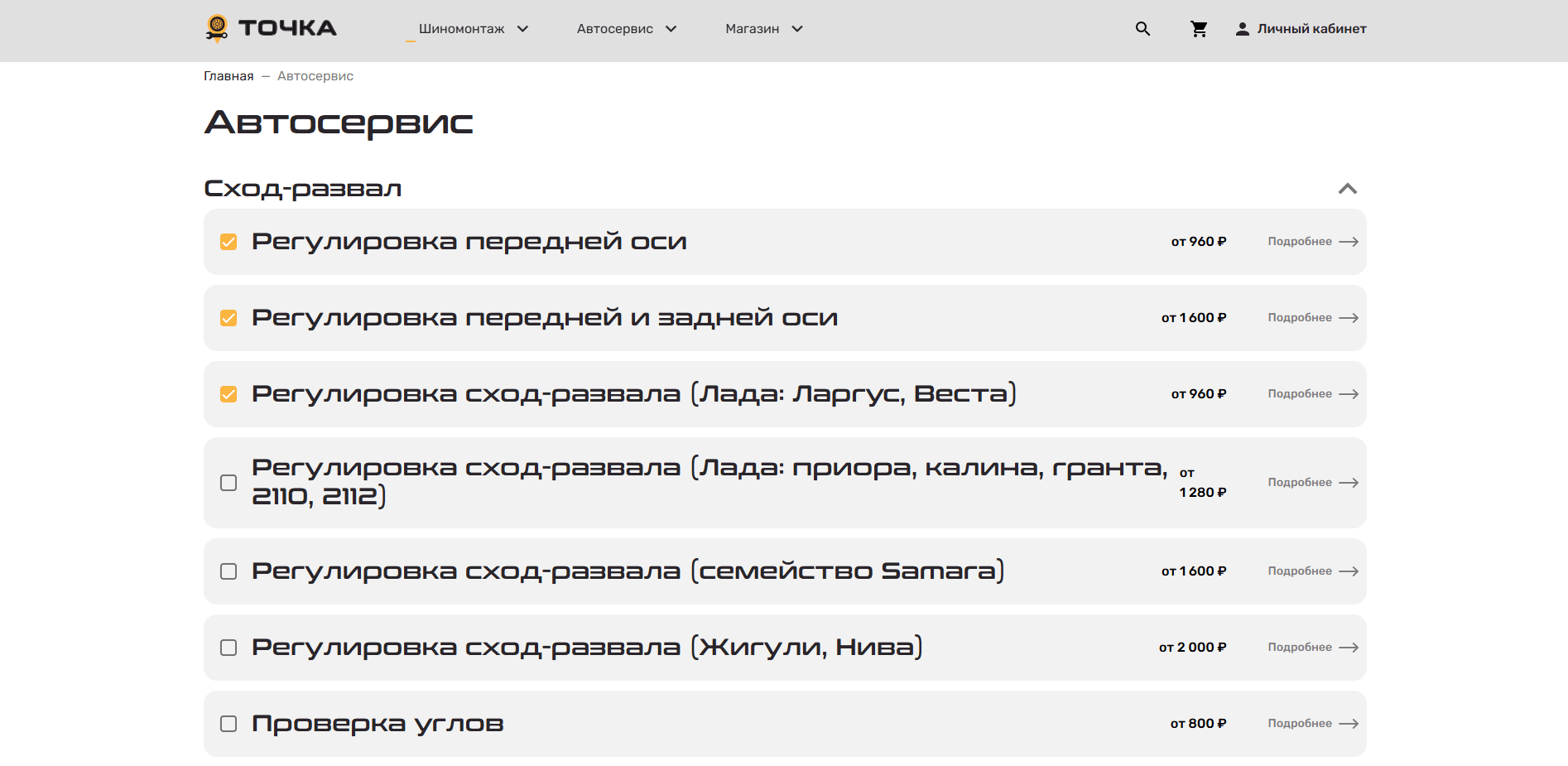1568x766 pixels.
Task: Click the search magnifier icon
Action: [1142, 29]
